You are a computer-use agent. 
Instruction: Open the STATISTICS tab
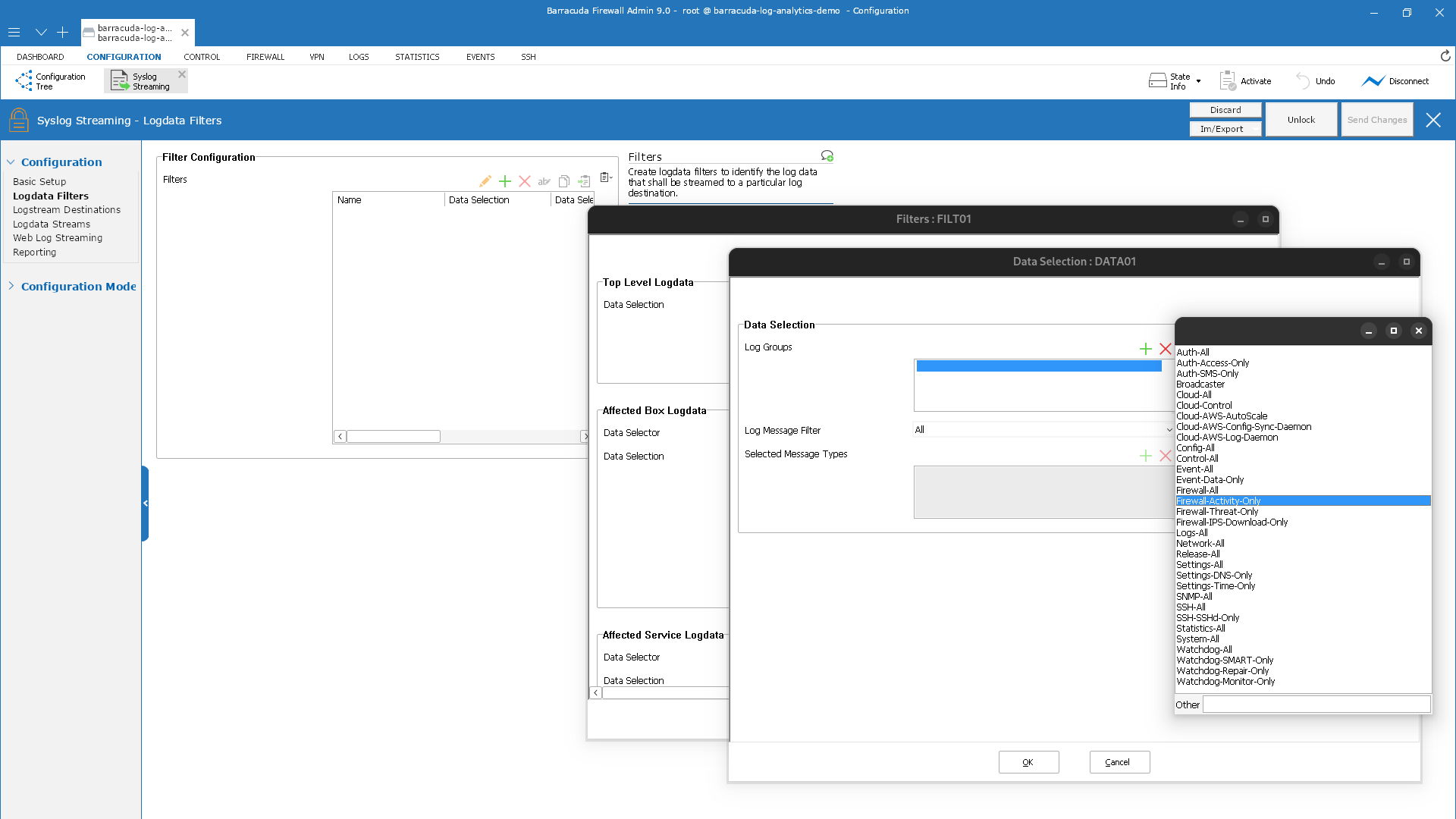click(x=417, y=57)
